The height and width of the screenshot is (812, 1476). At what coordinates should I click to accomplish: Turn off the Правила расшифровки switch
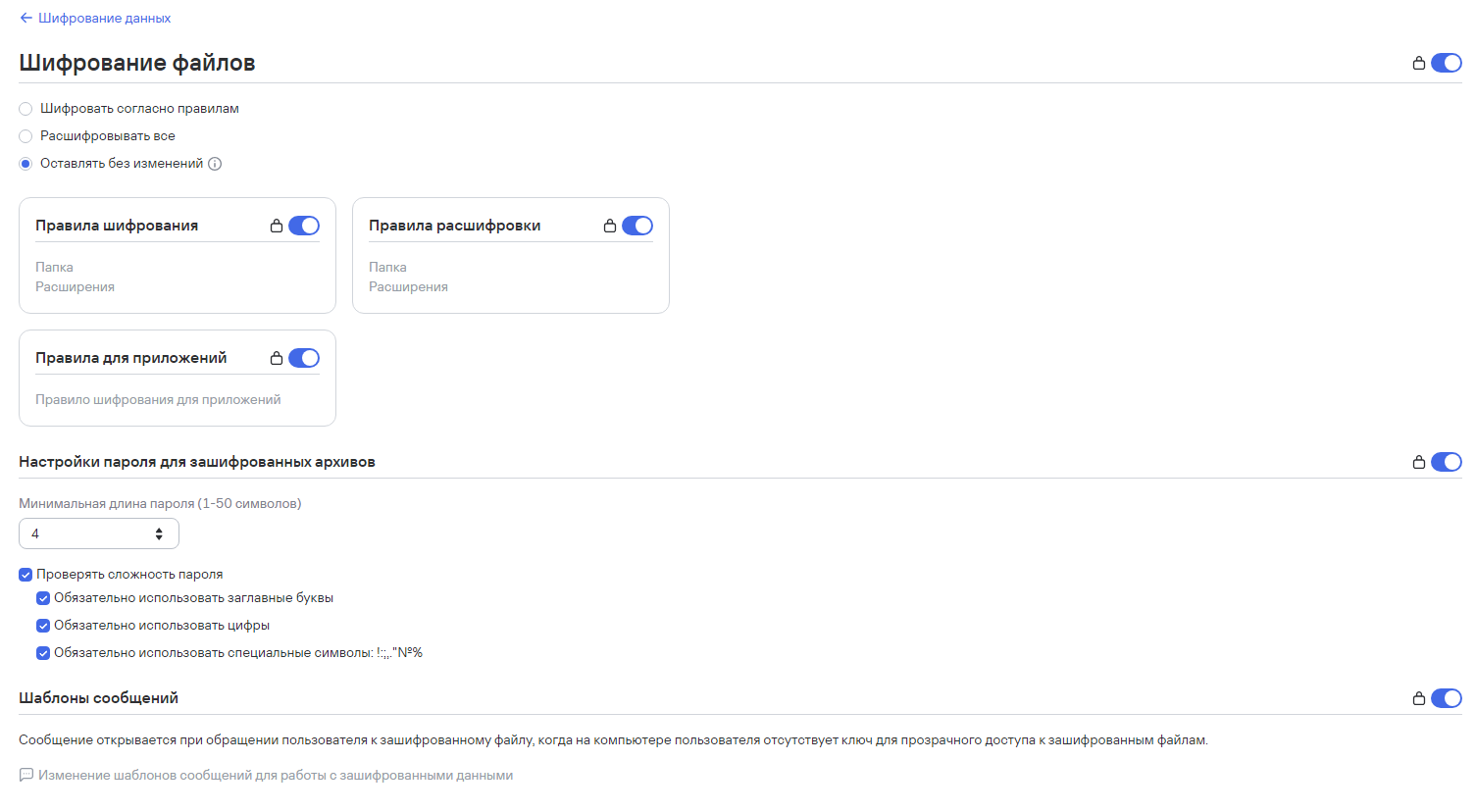[x=637, y=226]
